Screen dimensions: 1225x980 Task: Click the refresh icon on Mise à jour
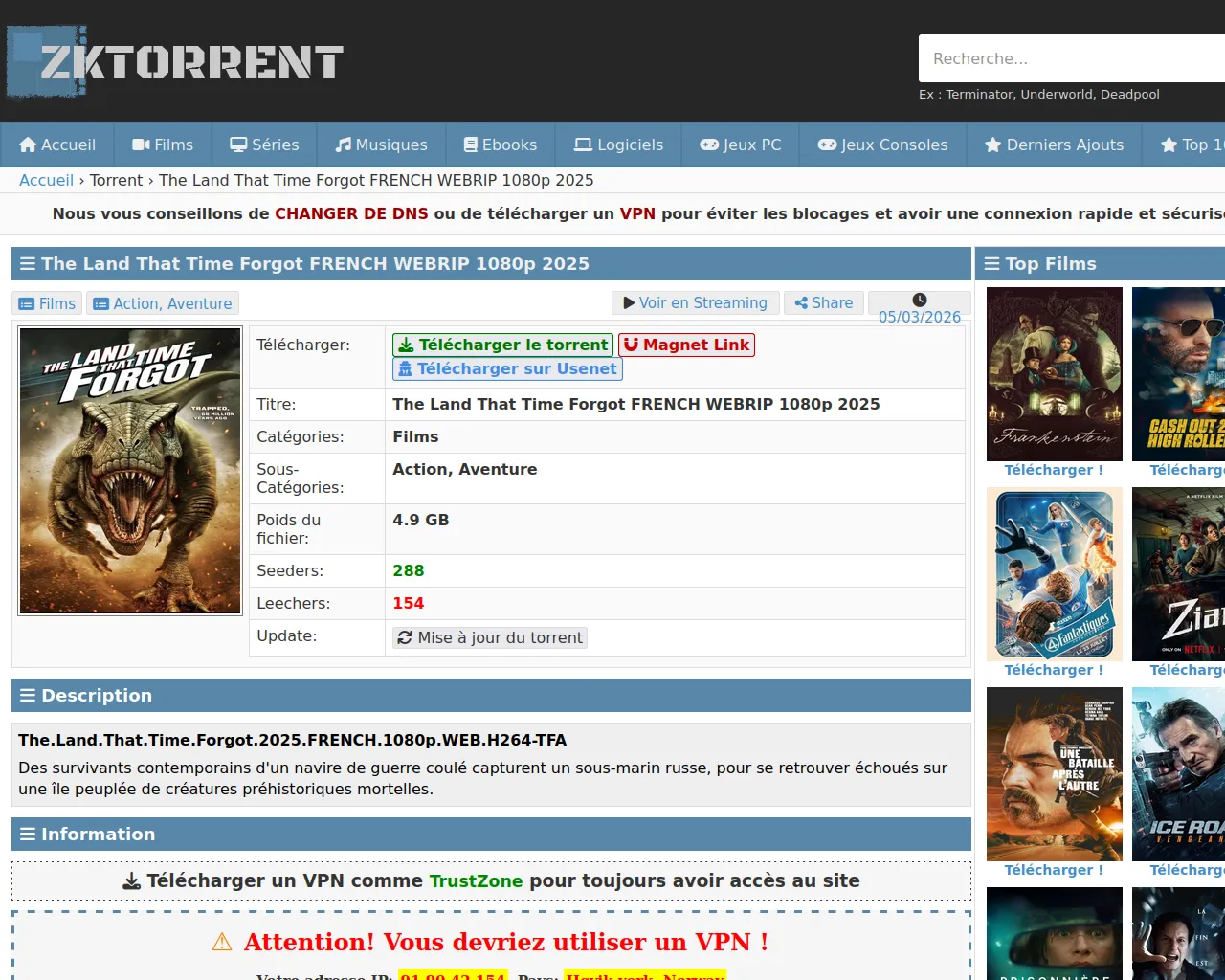point(405,637)
